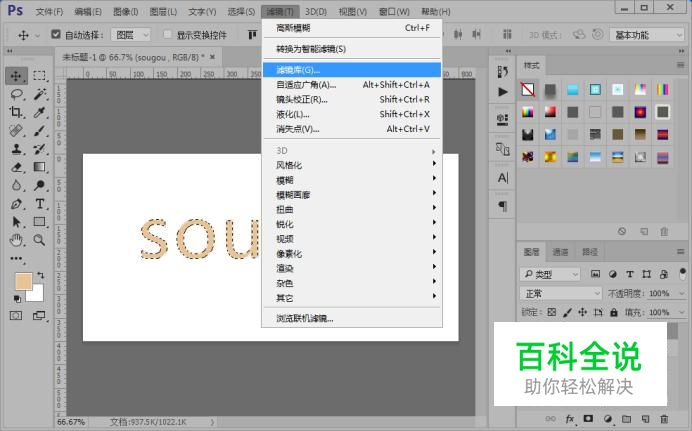Click the layer fx styles button
692x431 pixels.
pyautogui.click(x=570, y=419)
